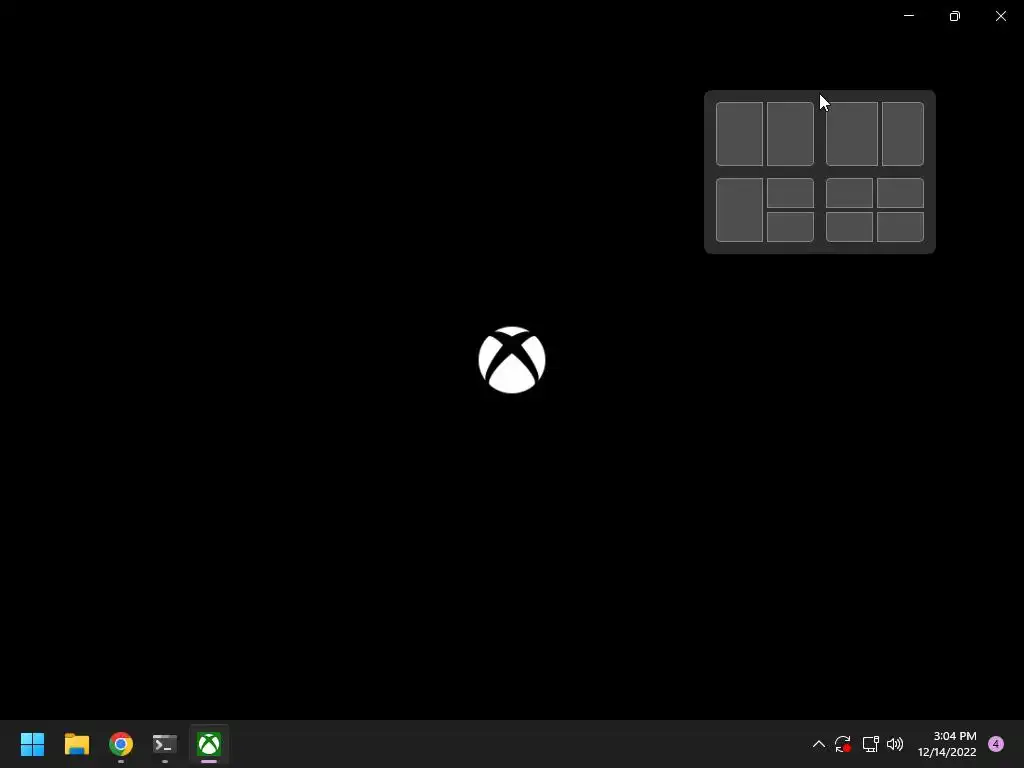Snap to top-right quarter of four-grid layout

pos(900,193)
